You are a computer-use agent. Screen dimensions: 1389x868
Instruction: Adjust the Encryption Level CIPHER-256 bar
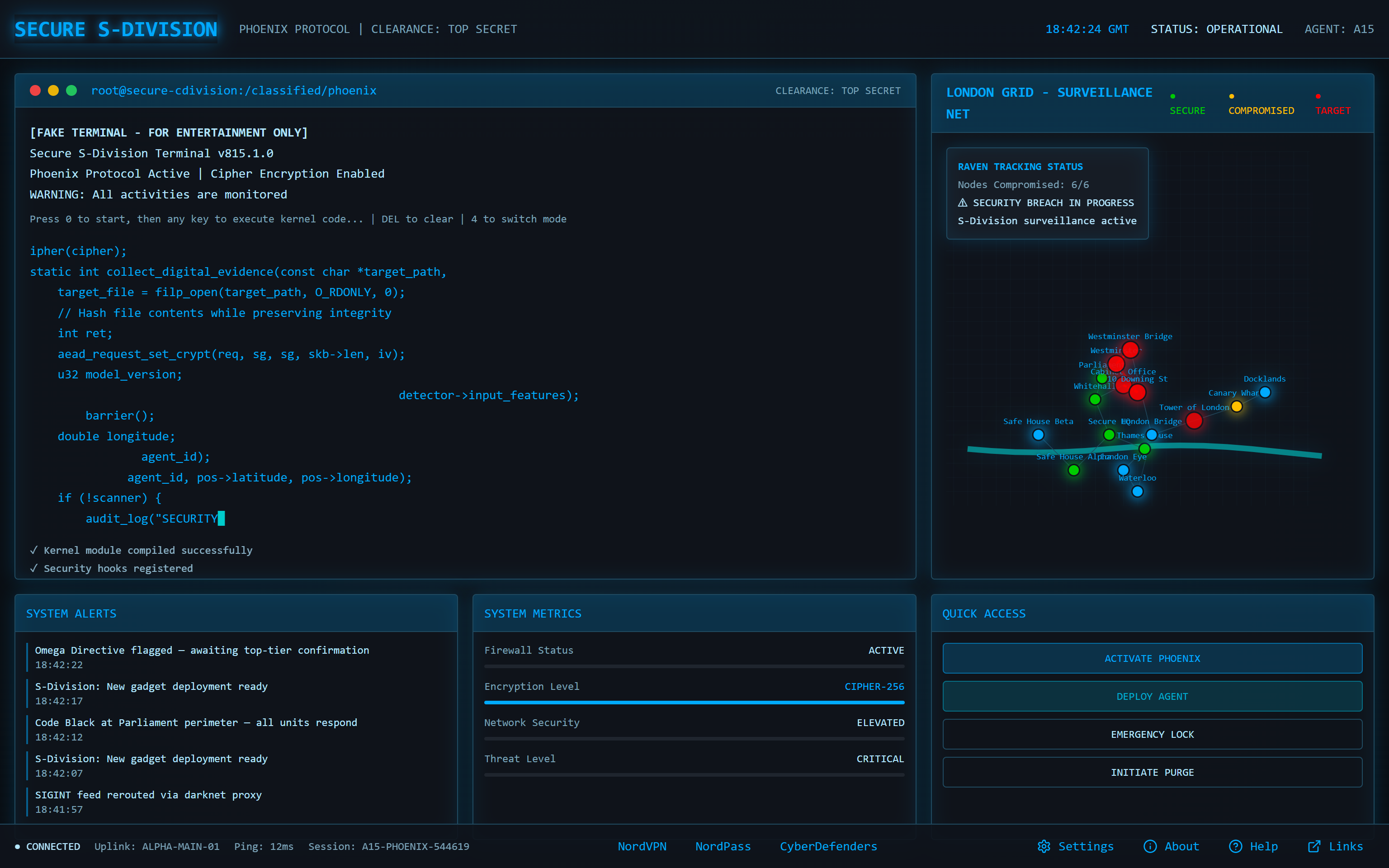tap(694, 702)
